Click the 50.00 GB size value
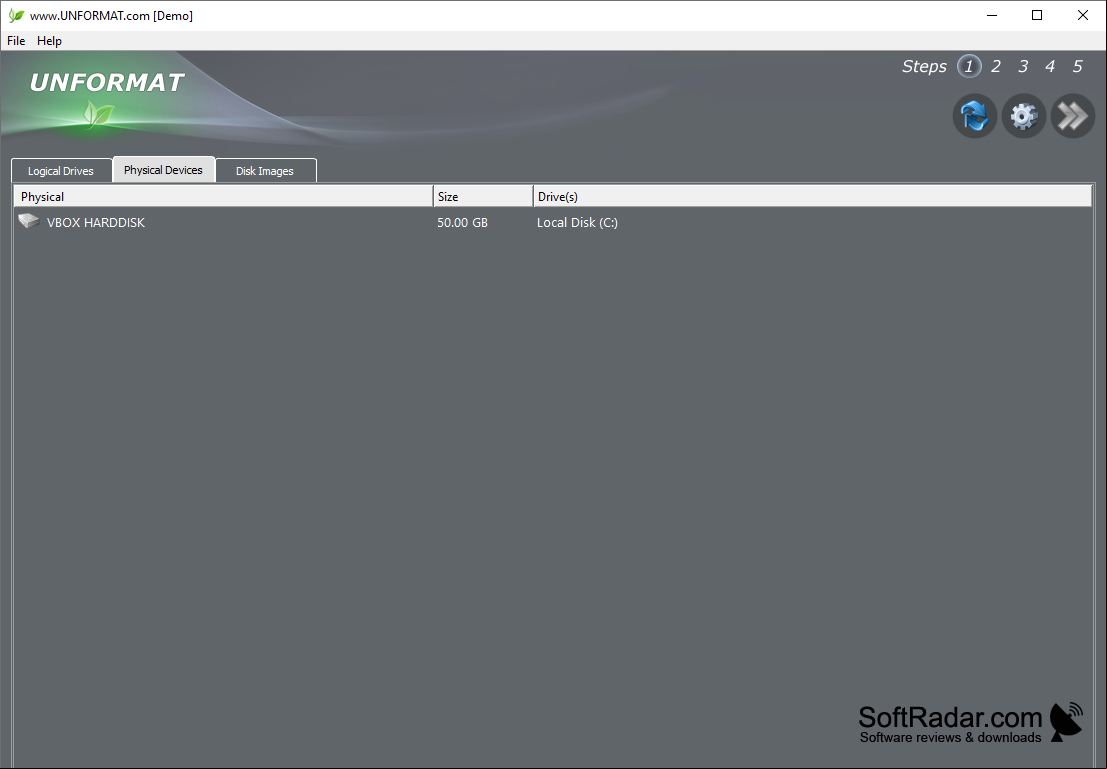The width and height of the screenshot is (1107, 769). coord(462,222)
